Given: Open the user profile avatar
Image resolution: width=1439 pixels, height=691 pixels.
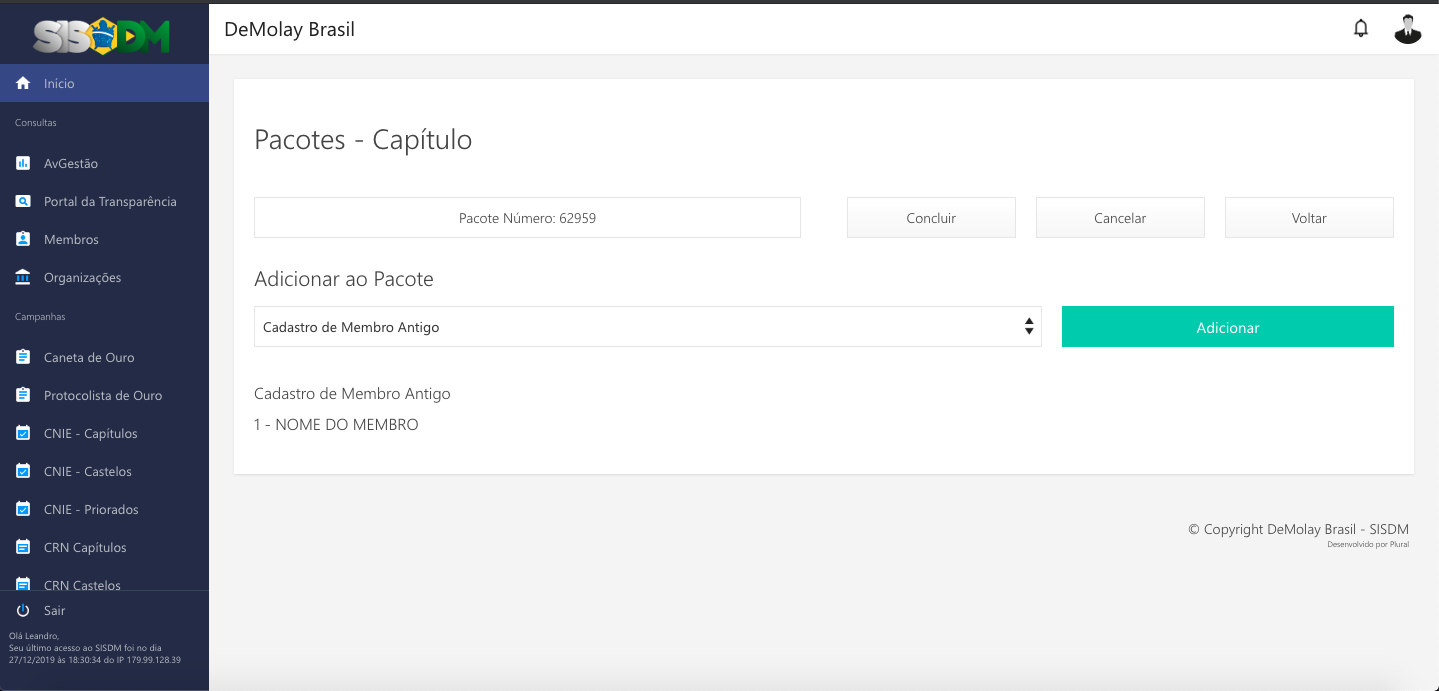Looking at the screenshot, I should click(x=1407, y=29).
